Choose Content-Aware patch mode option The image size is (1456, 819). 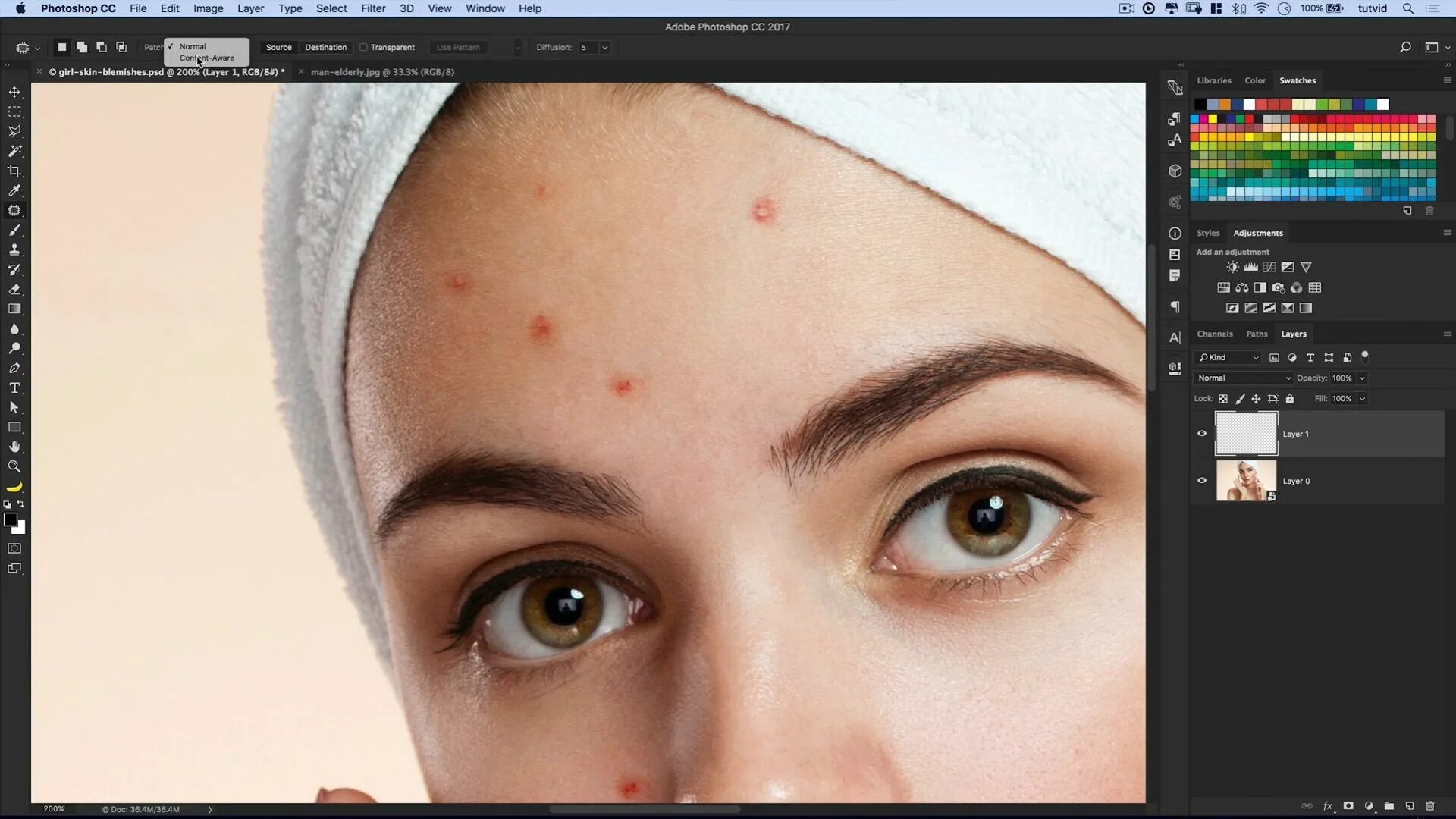click(x=207, y=58)
